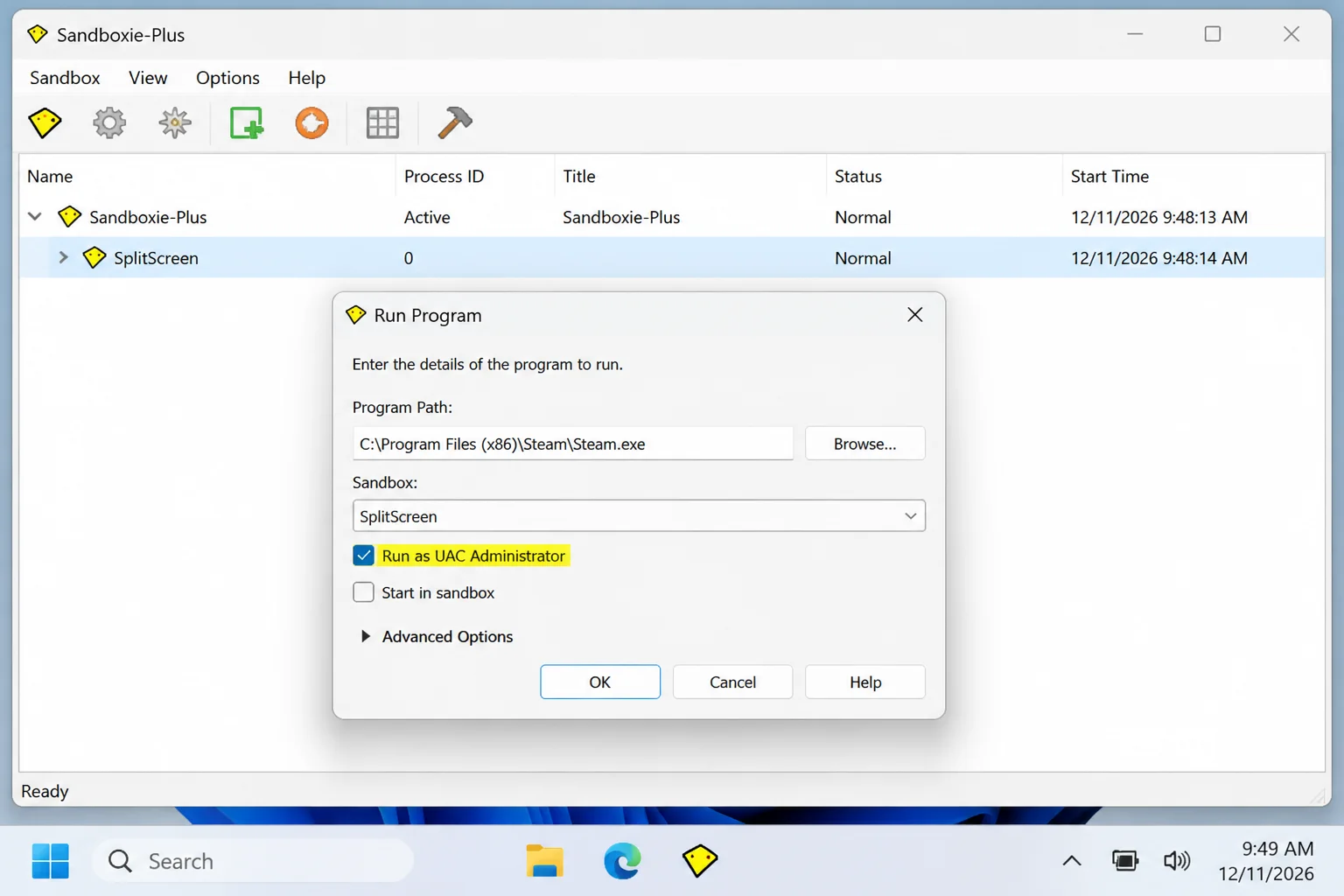Close the Run Program dialog

pyautogui.click(x=915, y=315)
